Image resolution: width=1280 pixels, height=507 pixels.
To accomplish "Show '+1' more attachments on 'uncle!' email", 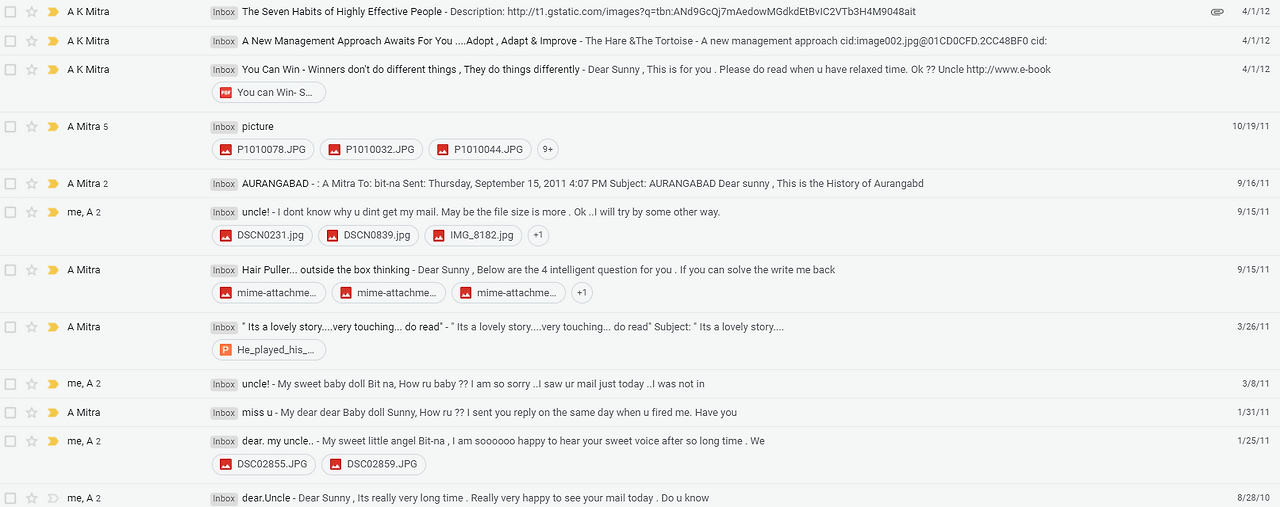I will 538,236.
